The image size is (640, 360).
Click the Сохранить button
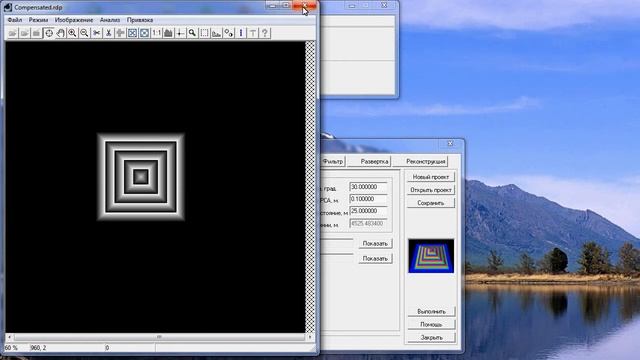(x=431, y=203)
